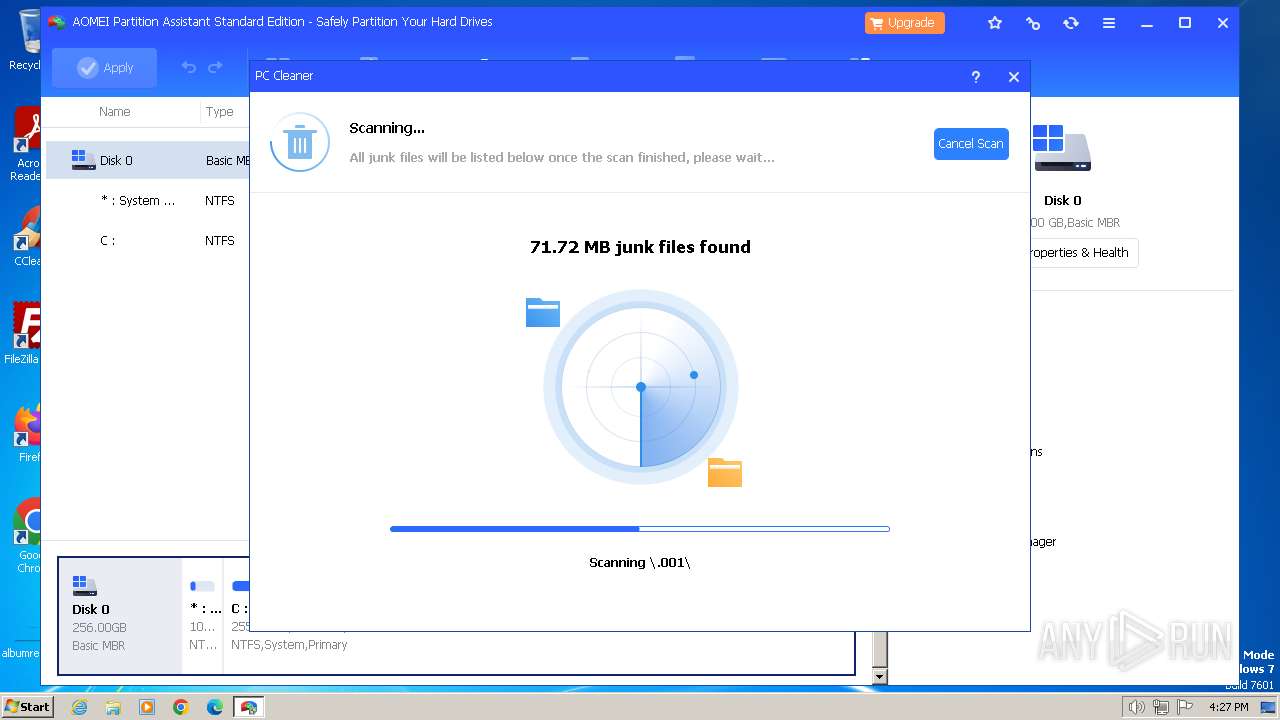Open the Windows Start menu
Screen dimensions: 1280x720
(27, 707)
